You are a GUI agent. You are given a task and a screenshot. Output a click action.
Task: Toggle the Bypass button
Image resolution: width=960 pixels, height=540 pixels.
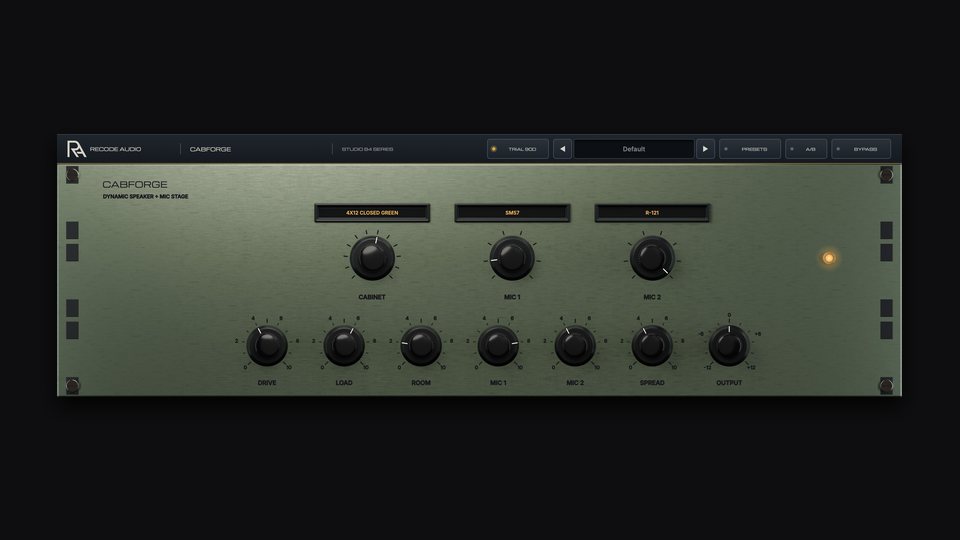click(x=861, y=149)
